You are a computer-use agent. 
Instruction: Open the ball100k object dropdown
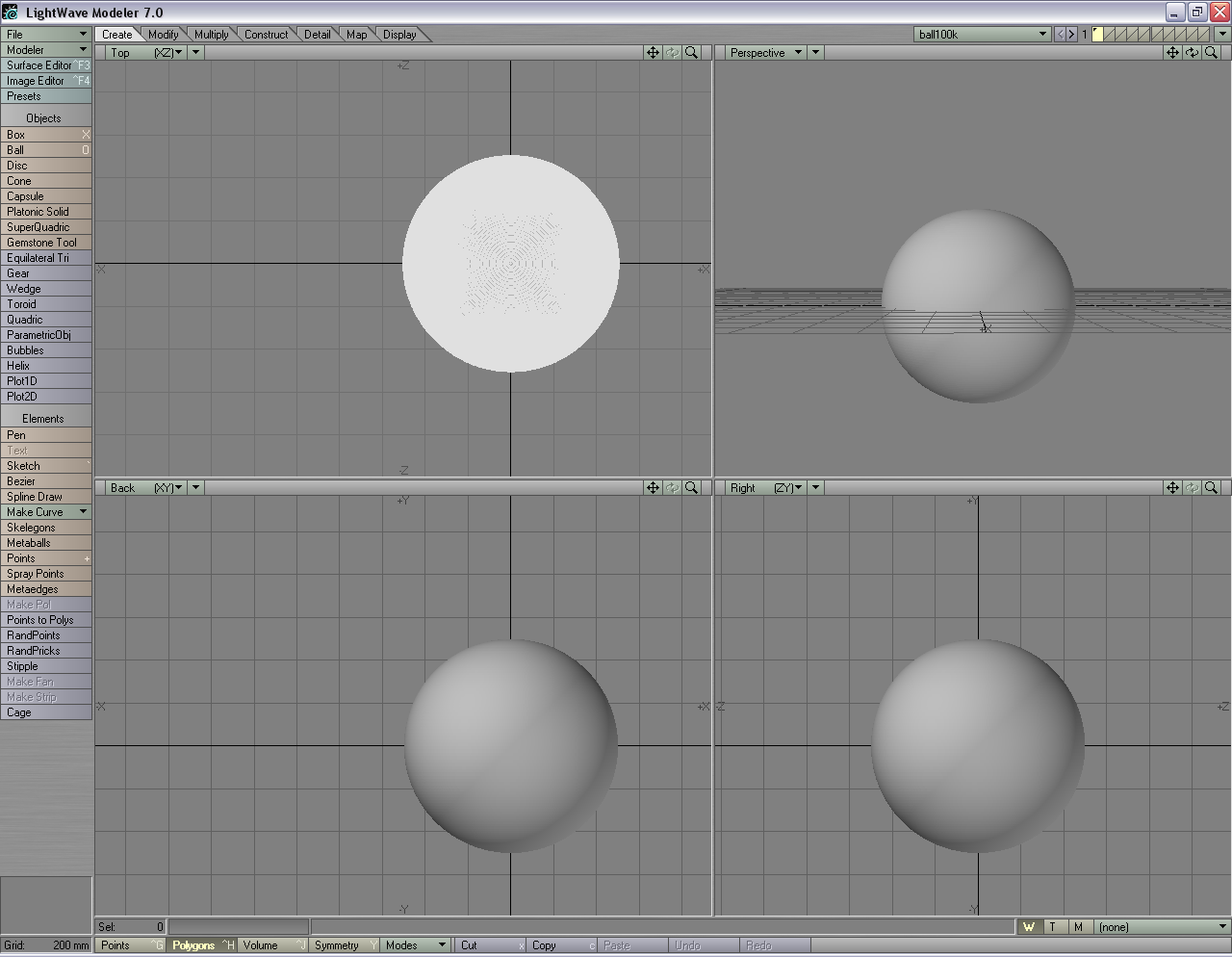click(x=982, y=35)
